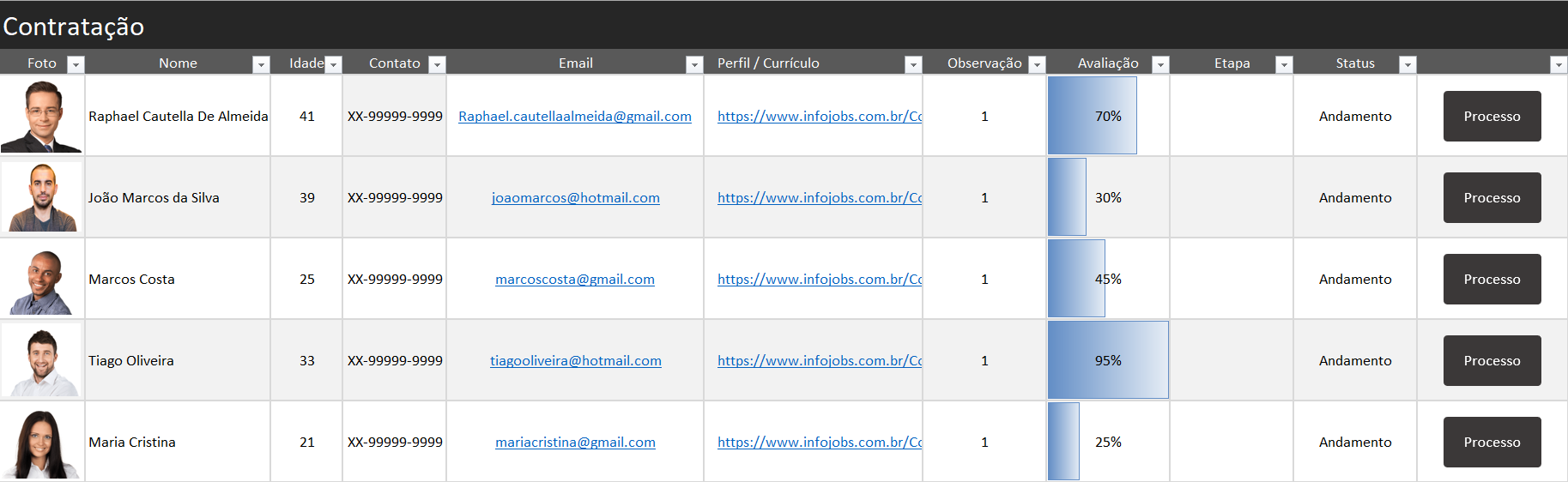
Task: Click the tiagooliveira@hotmail.com email link
Action: click(x=575, y=361)
